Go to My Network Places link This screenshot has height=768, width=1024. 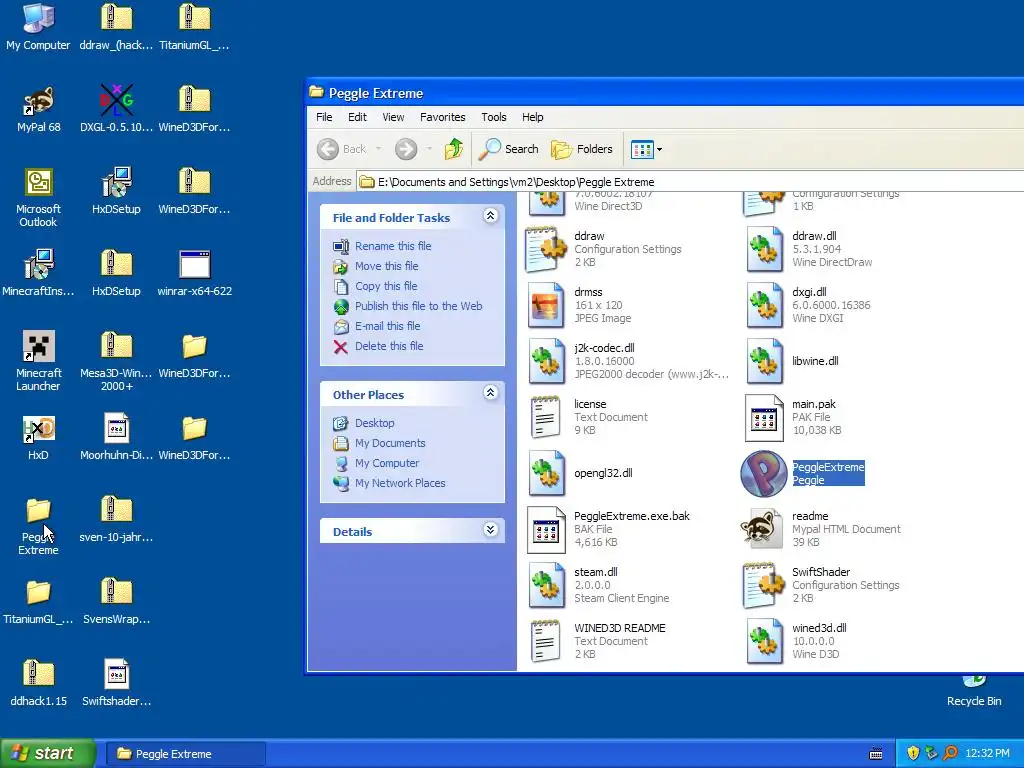400,483
